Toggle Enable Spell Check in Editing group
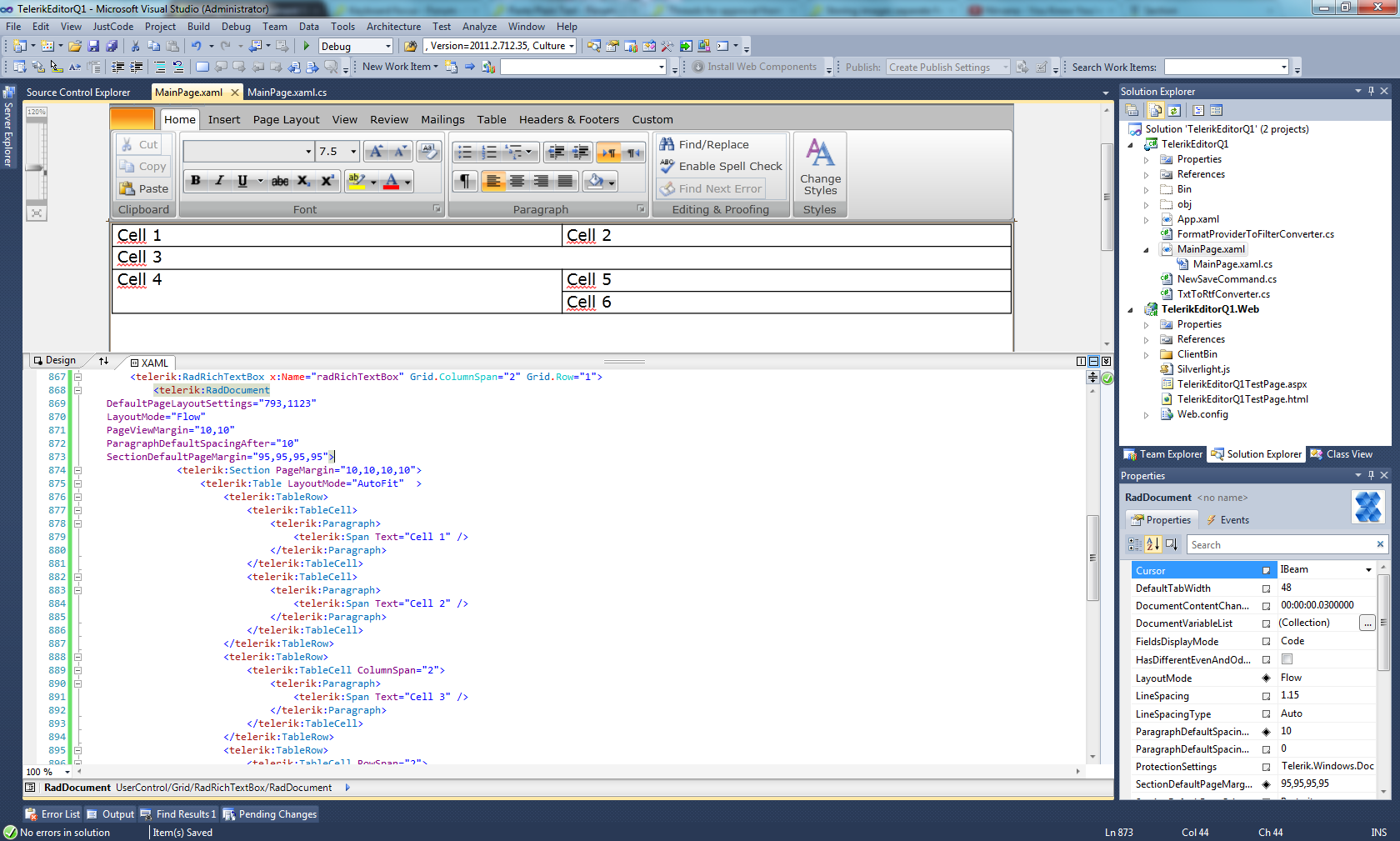 [722, 166]
